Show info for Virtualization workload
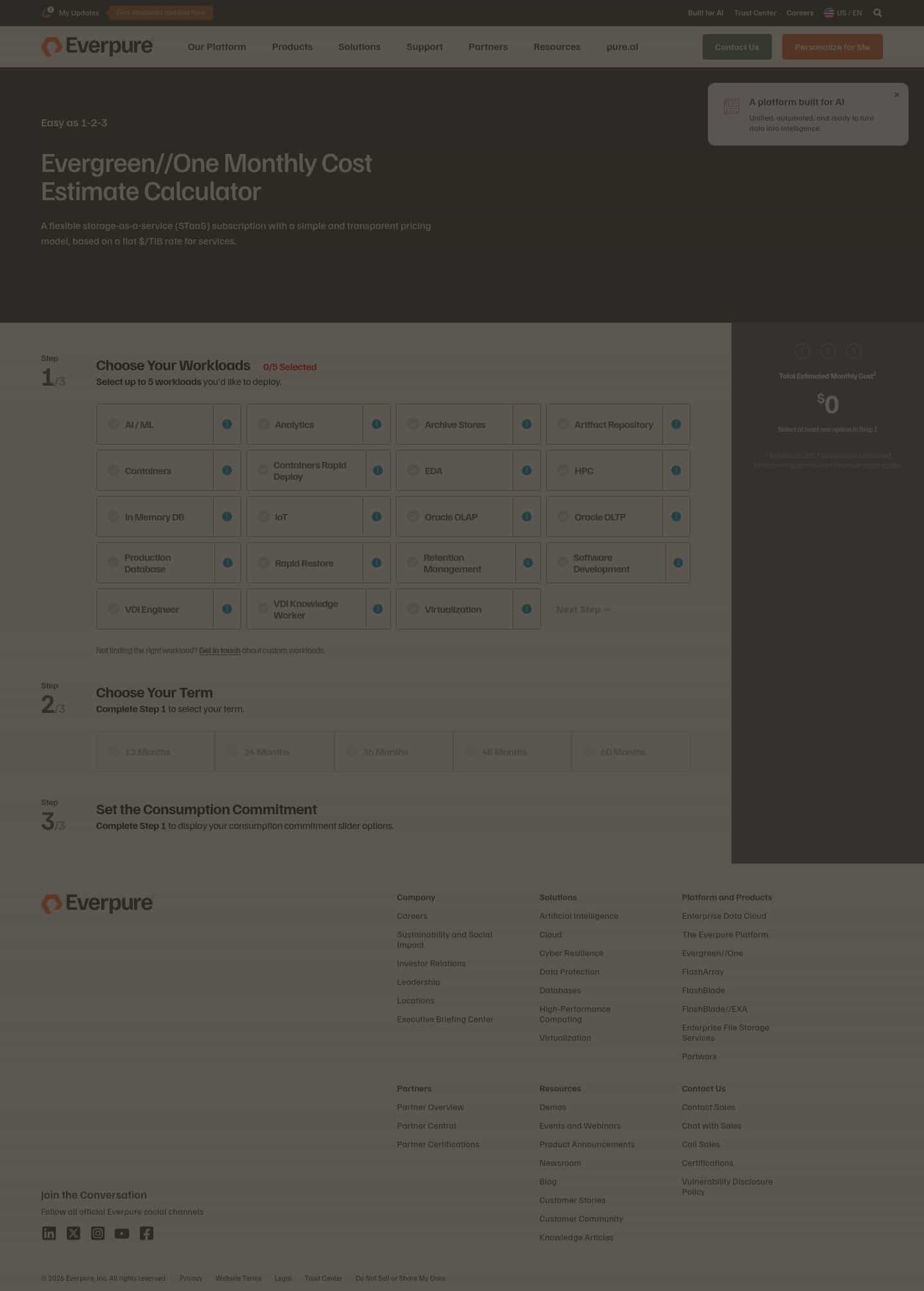This screenshot has width=924, height=1291. click(x=527, y=609)
